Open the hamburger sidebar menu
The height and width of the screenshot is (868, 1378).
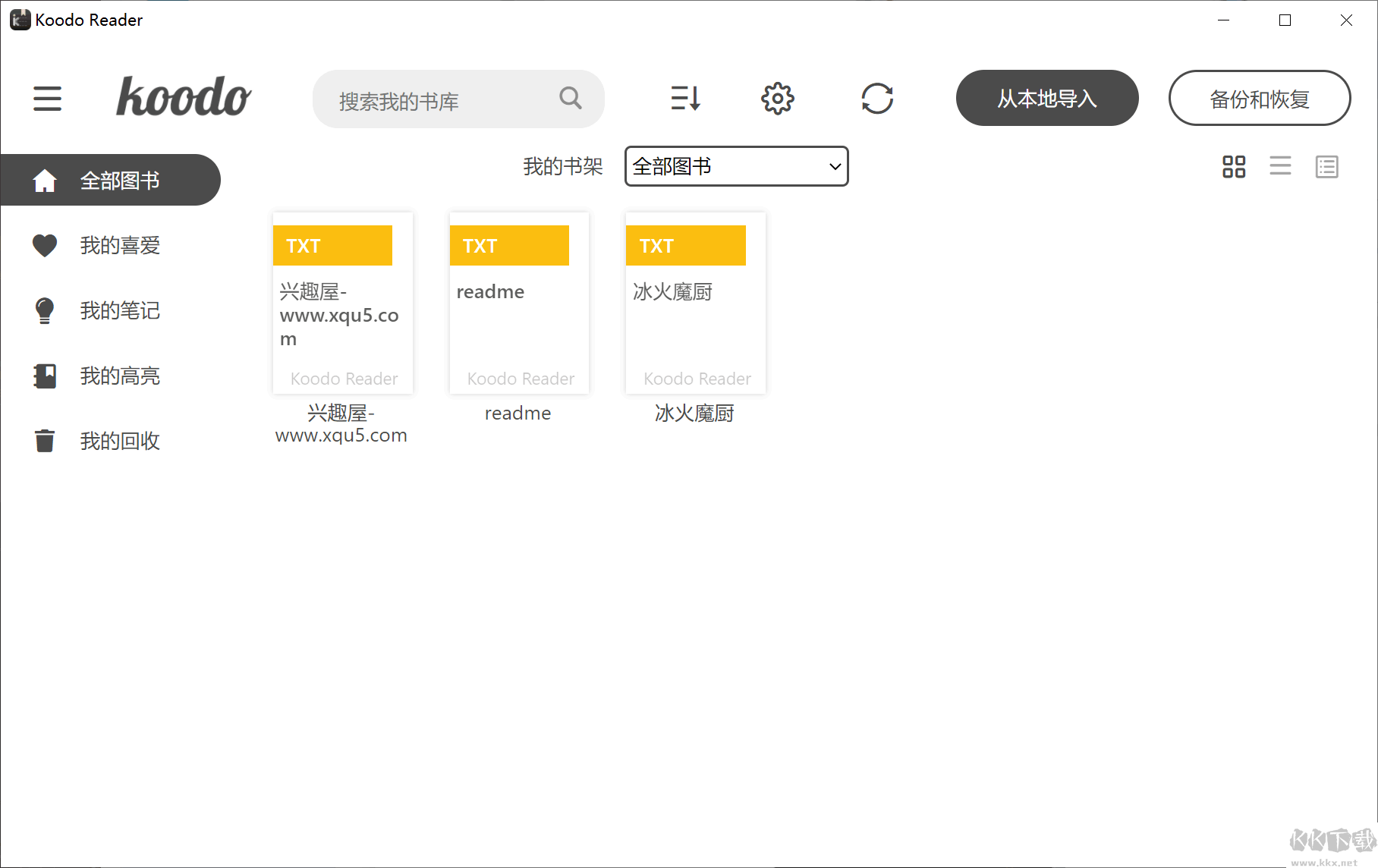(x=47, y=99)
